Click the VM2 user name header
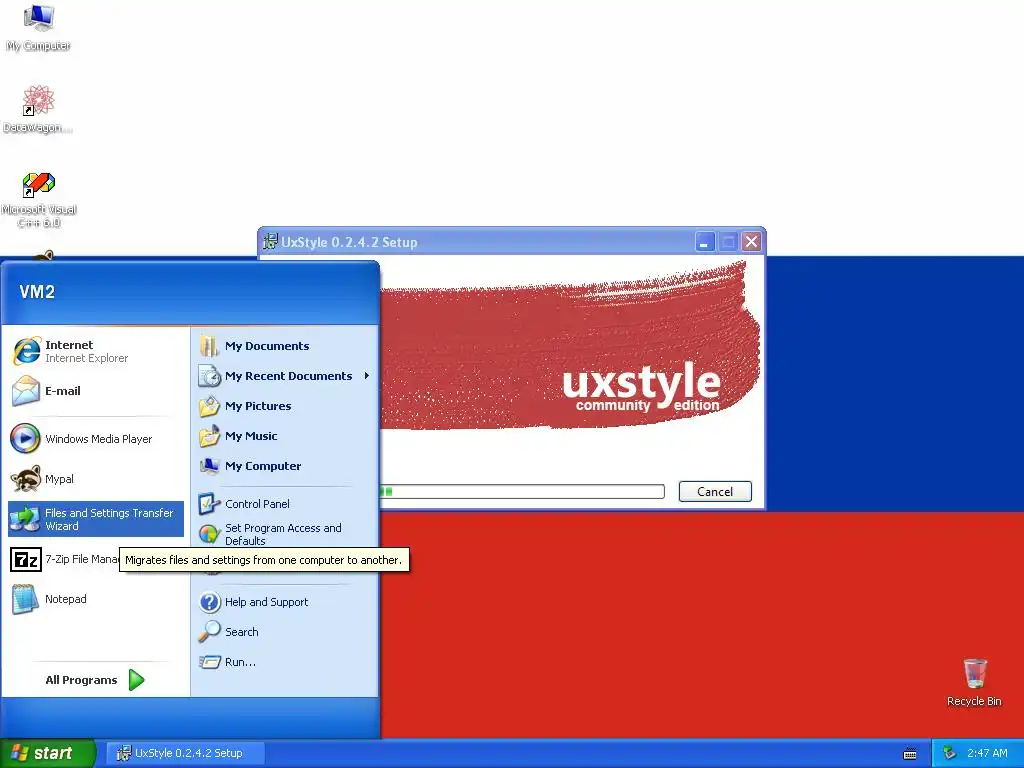1024x768 pixels. [37, 292]
